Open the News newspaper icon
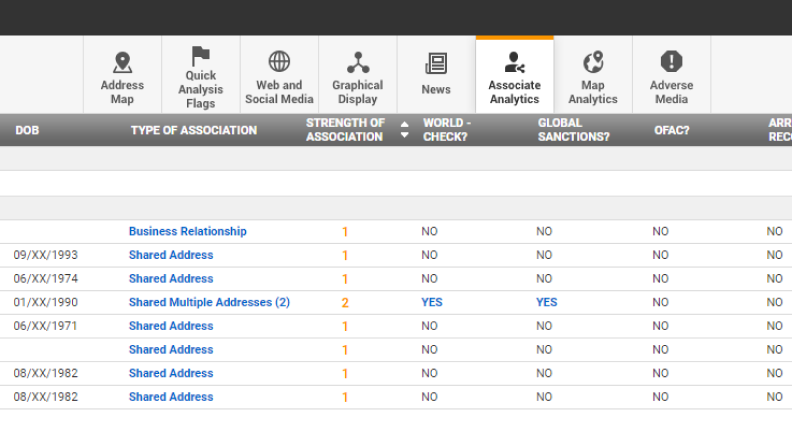The width and height of the screenshot is (792, 446). point(436,64)
